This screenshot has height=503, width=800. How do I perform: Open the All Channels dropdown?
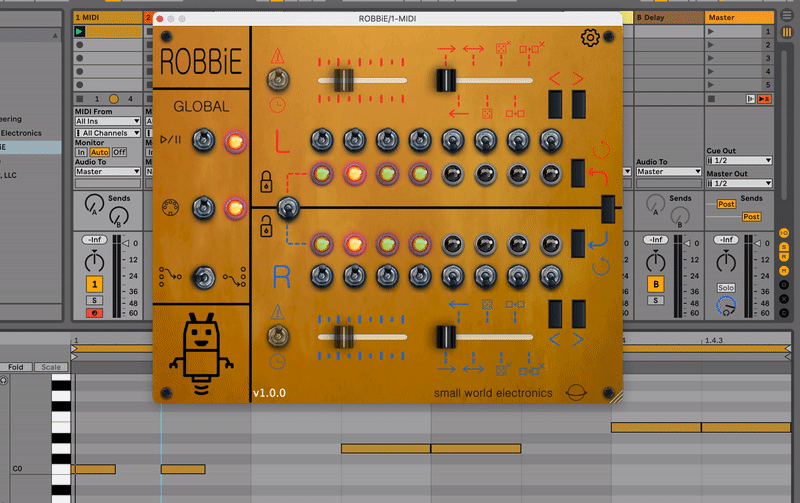pyautogui.click(x=108, y=133)
